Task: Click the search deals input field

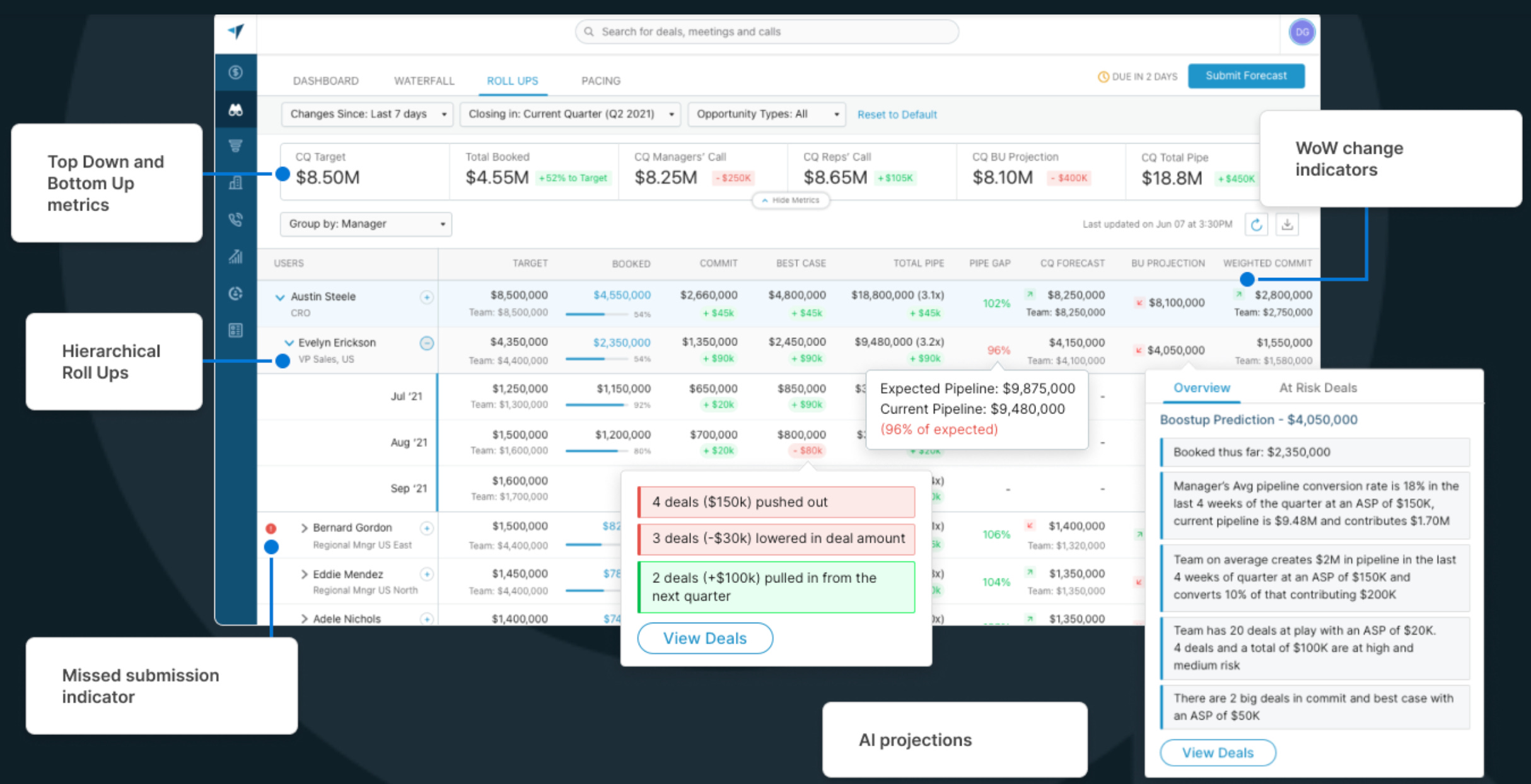Action: point(766,32)
